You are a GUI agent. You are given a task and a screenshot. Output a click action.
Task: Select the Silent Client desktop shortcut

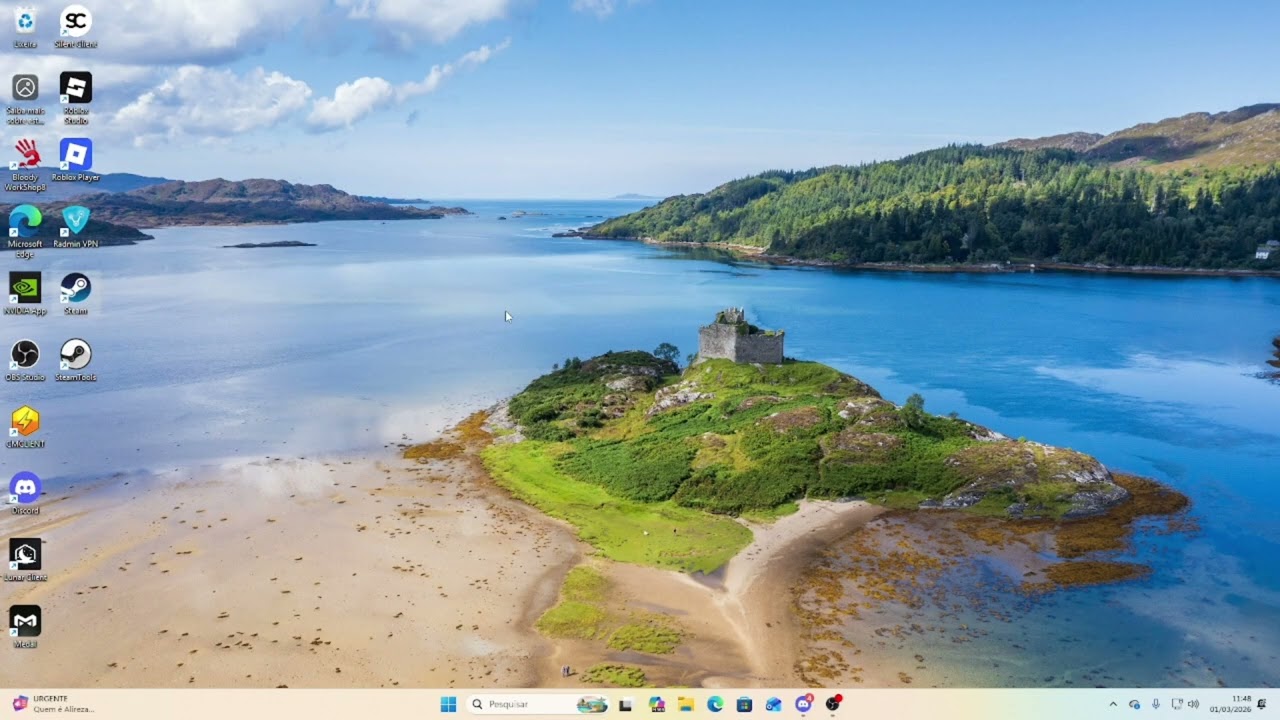click(76, 27)
